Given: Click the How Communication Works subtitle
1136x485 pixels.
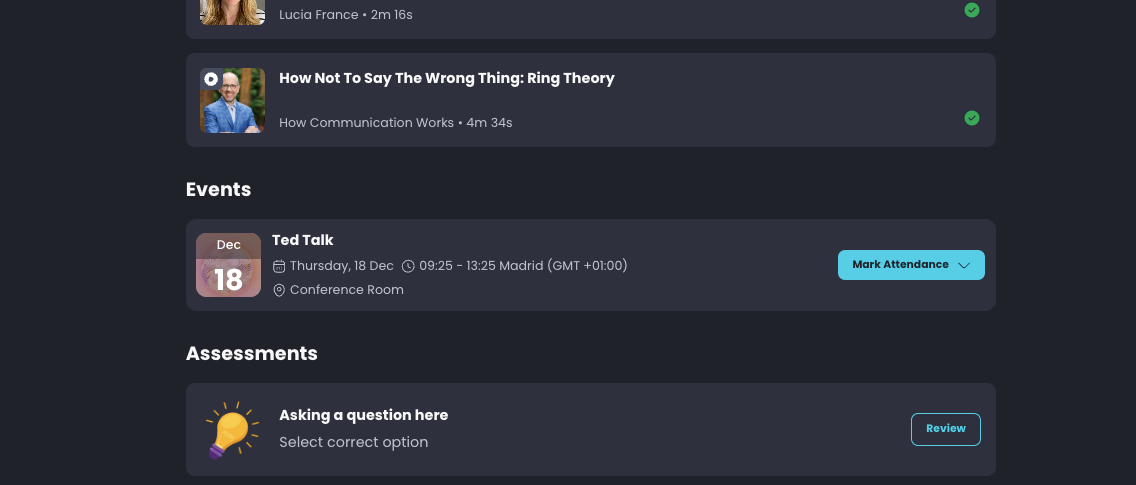Looking at the screenshot, I should (366, 123).
